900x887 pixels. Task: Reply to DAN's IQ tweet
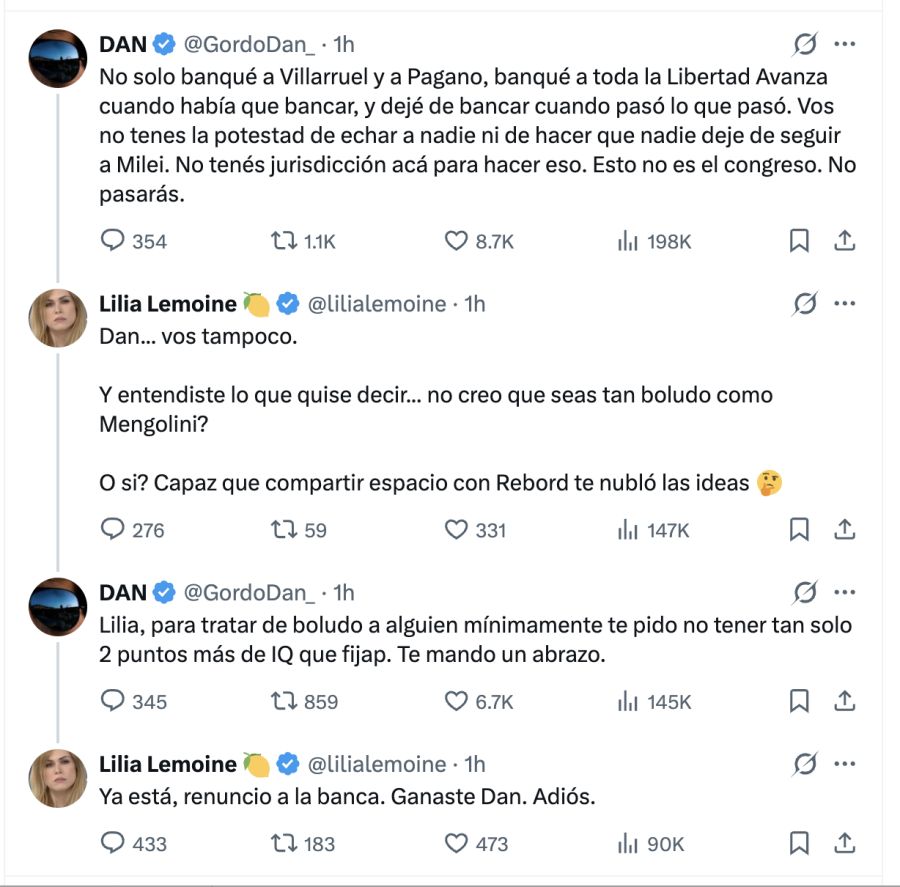click(x=114, y=702)
